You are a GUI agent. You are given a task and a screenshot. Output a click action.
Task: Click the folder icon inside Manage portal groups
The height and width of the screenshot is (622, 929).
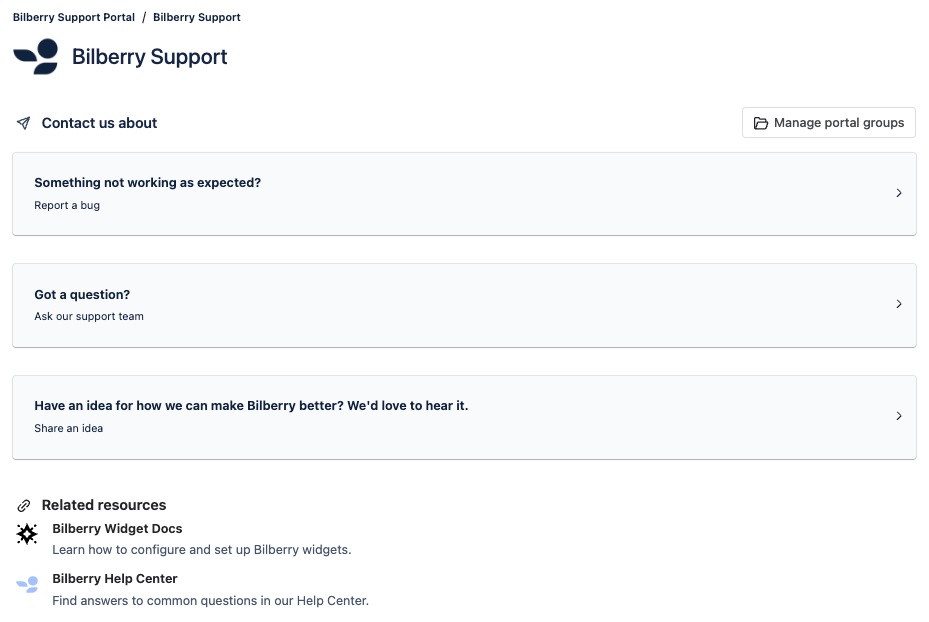click(761, 122)
